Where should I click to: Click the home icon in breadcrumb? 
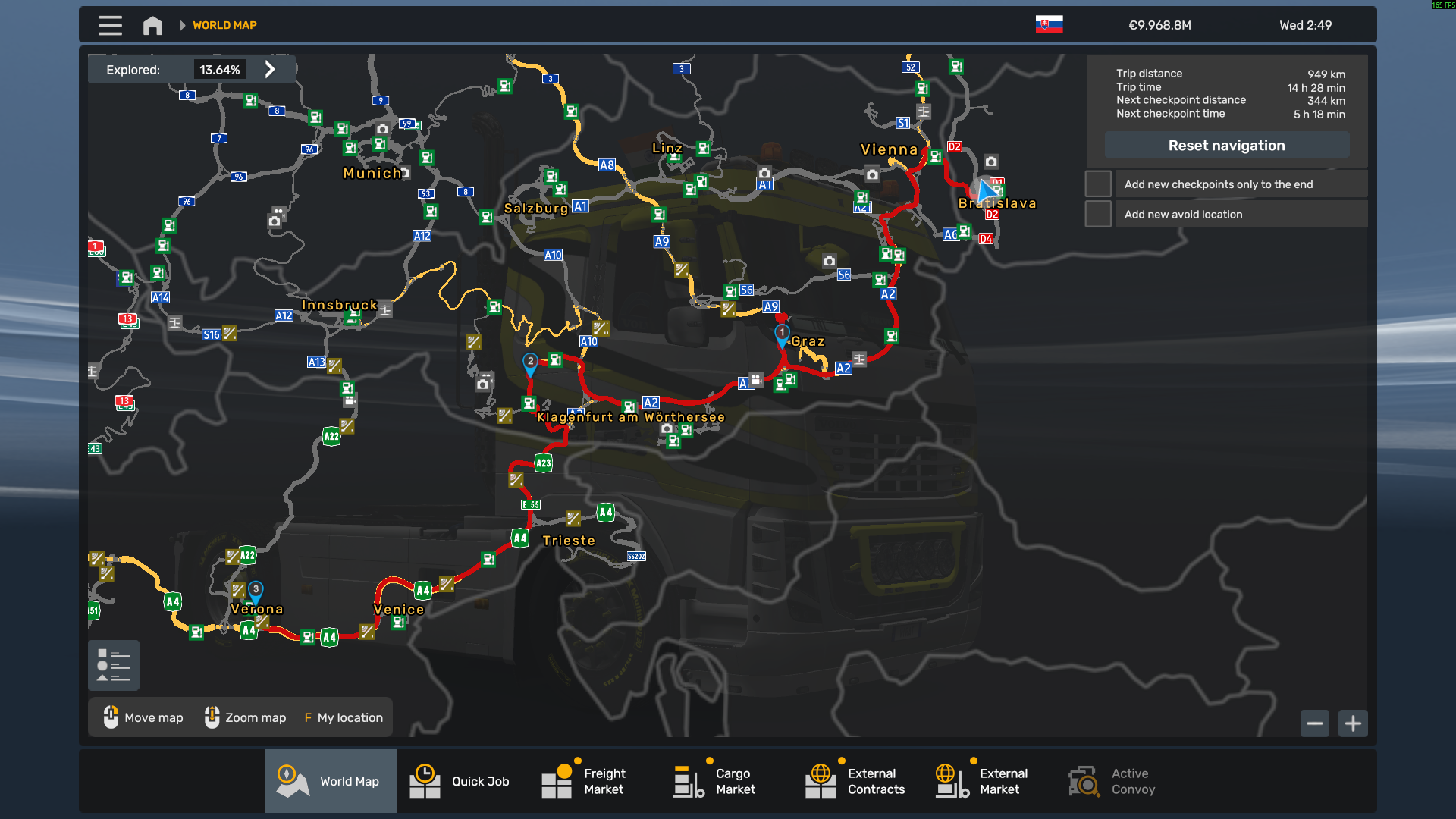(x=152, y=25)
